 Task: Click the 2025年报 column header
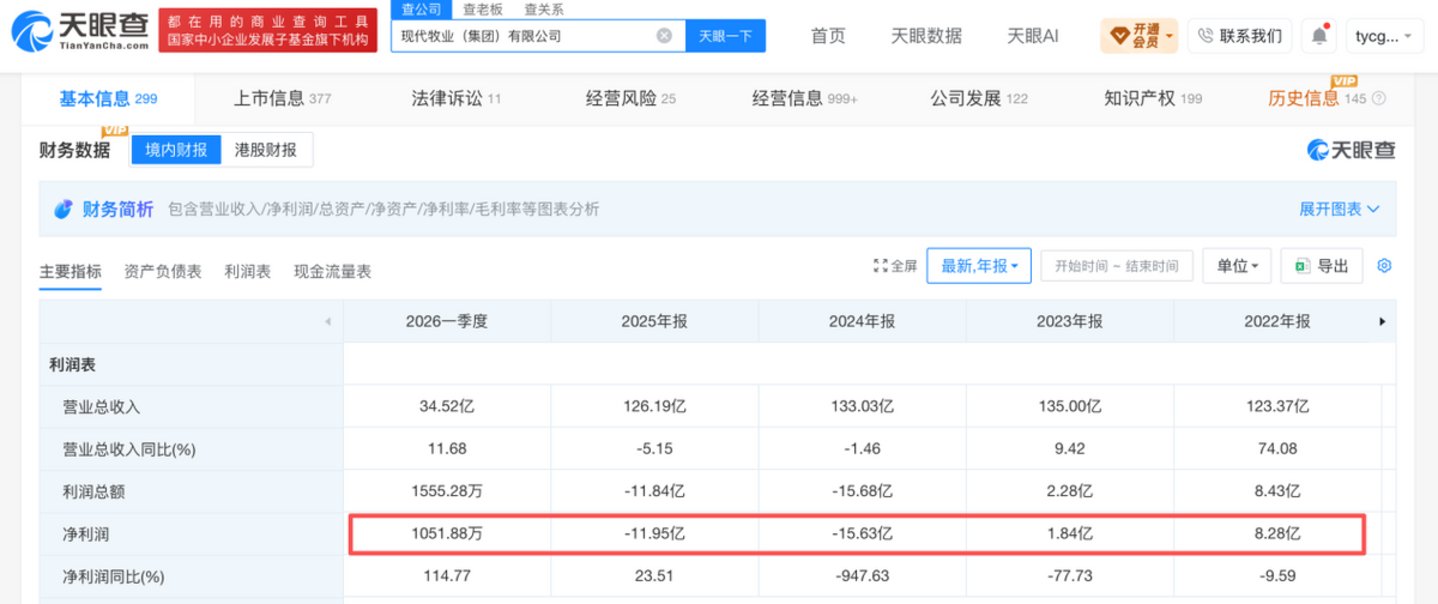click(x=654, y=321)
